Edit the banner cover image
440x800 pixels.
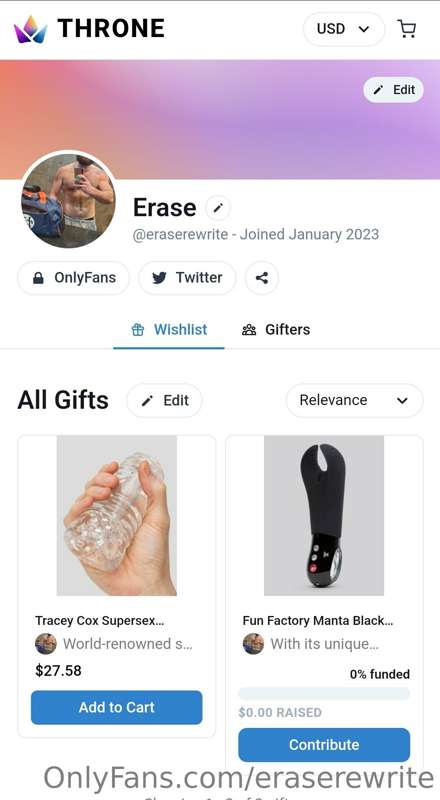(393, 90)
